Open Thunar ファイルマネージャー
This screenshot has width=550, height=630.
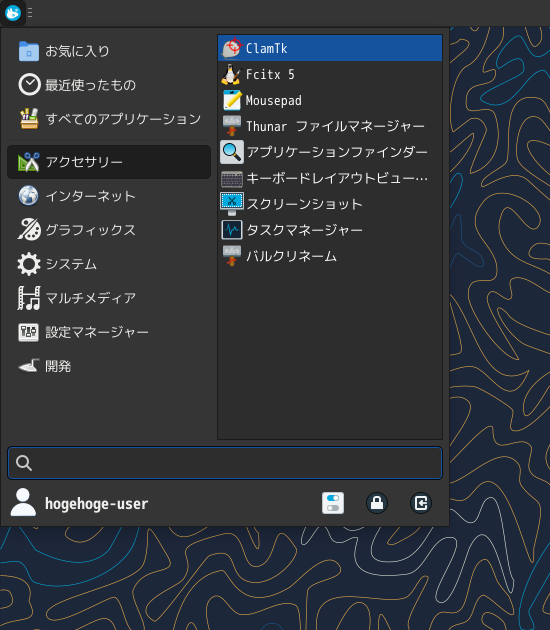(330, 126)
